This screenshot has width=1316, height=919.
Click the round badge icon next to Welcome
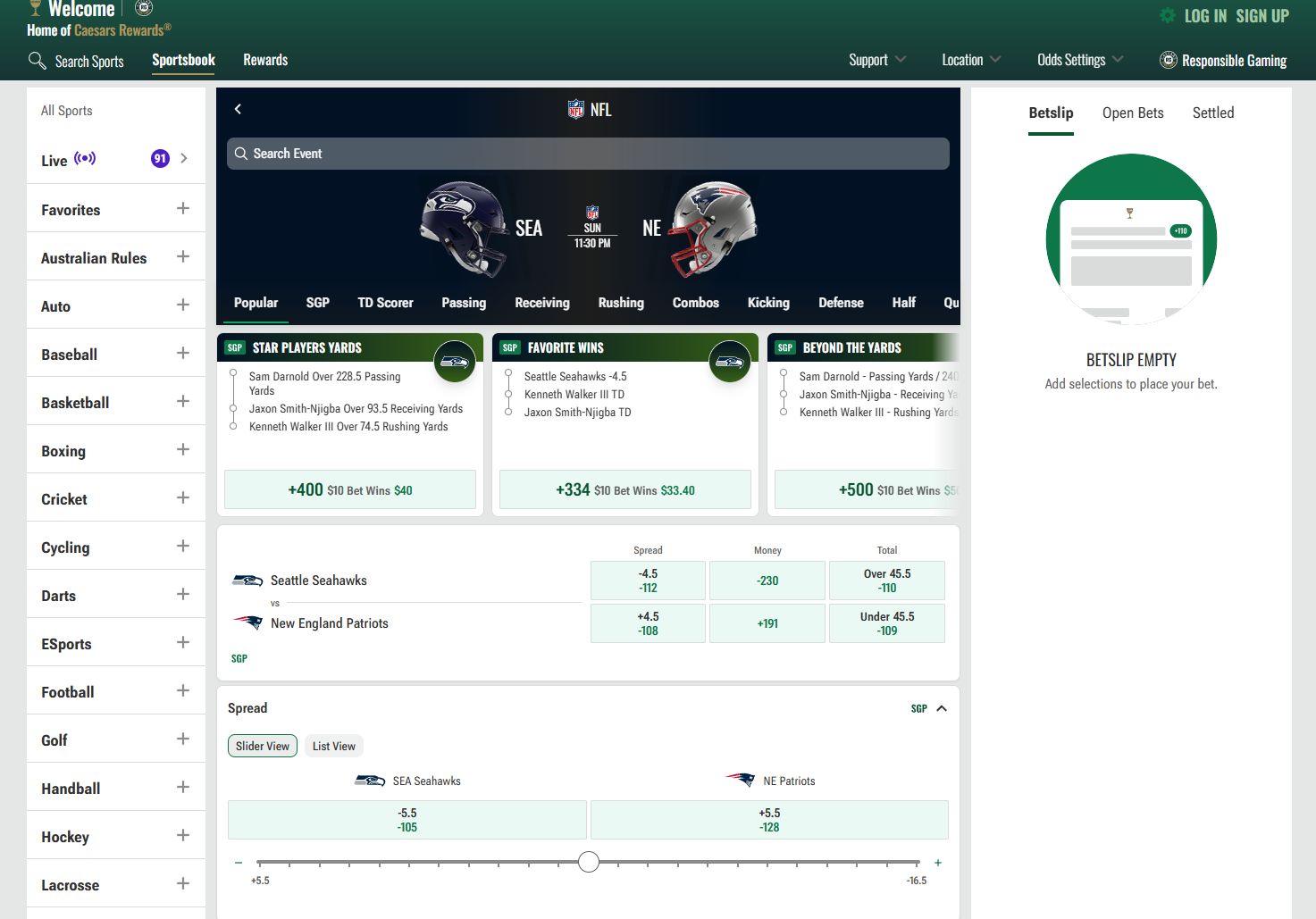click(x=144, y=8)
